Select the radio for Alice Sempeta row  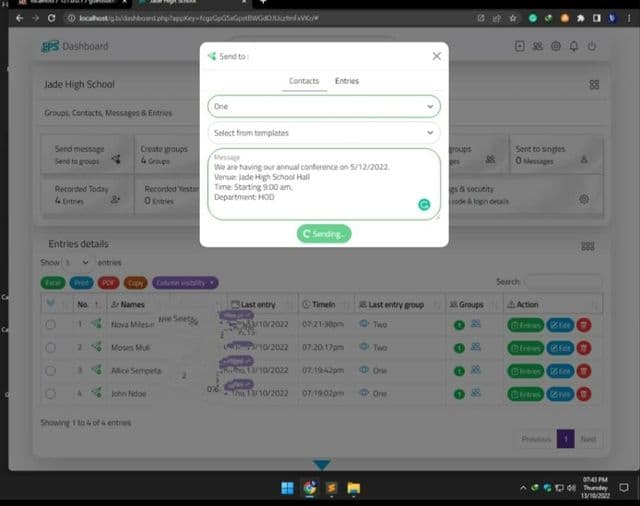coord(51,371)
